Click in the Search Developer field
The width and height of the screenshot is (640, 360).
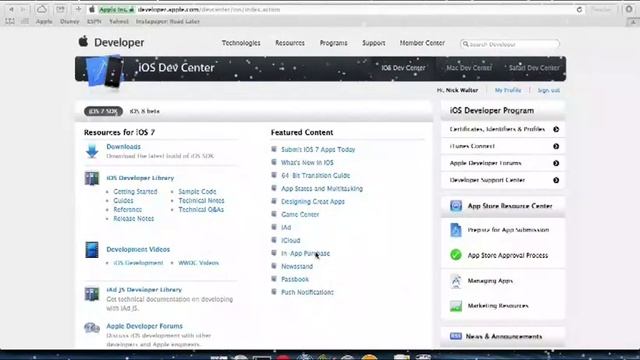(x=510, y=44)
